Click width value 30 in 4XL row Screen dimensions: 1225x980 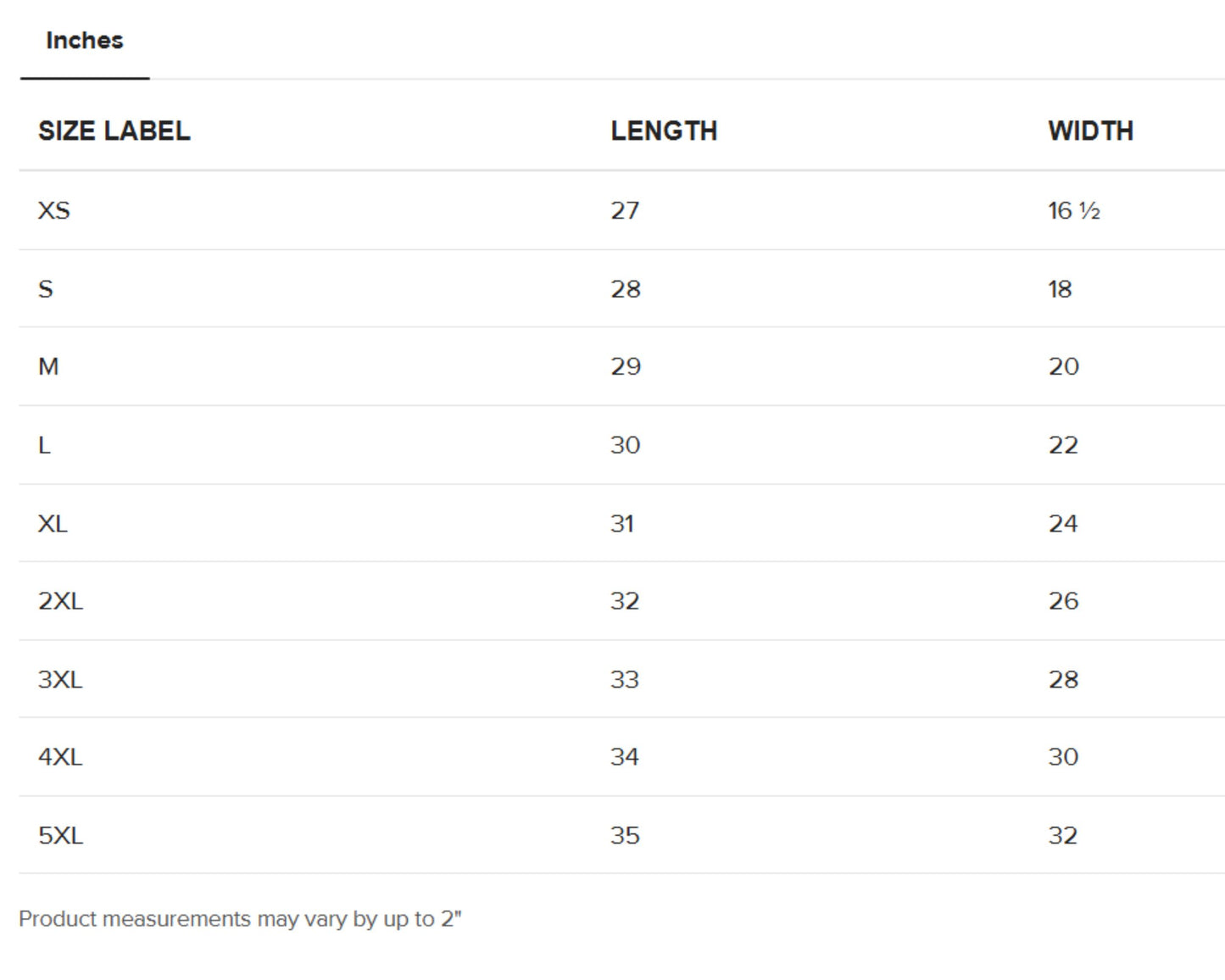click(1063, 757)
